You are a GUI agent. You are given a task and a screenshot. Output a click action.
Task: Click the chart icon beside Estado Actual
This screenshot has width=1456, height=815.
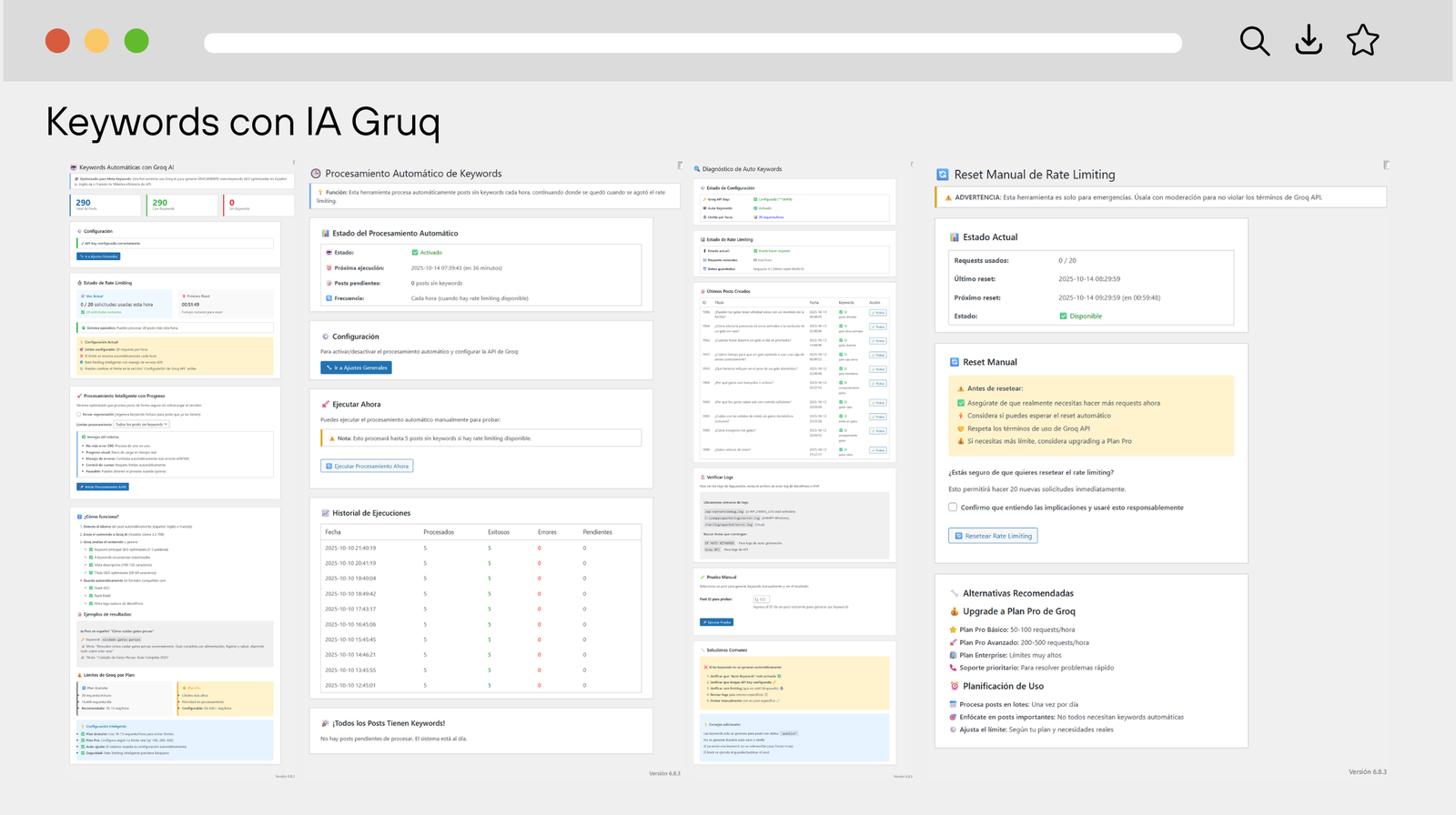coord(955,237)
